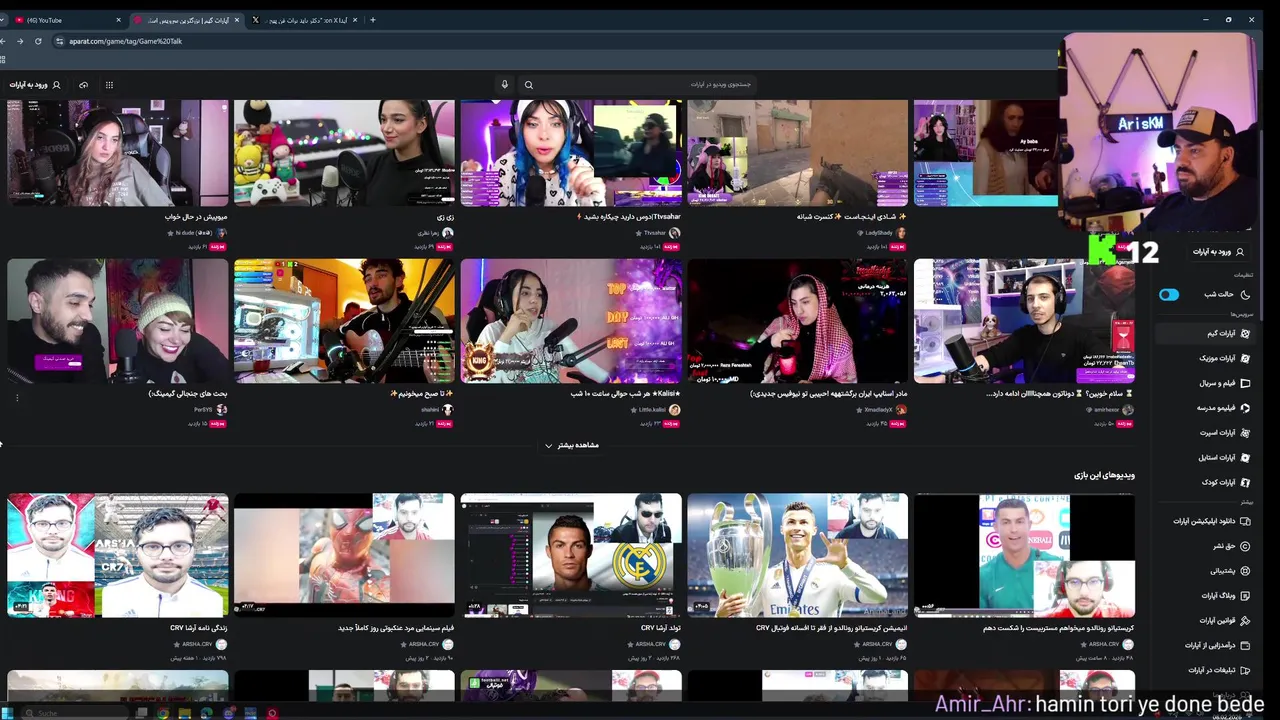
Task: Open the Ronaldo Champions League trophy thumbnail
Action: tap(798, 555)
